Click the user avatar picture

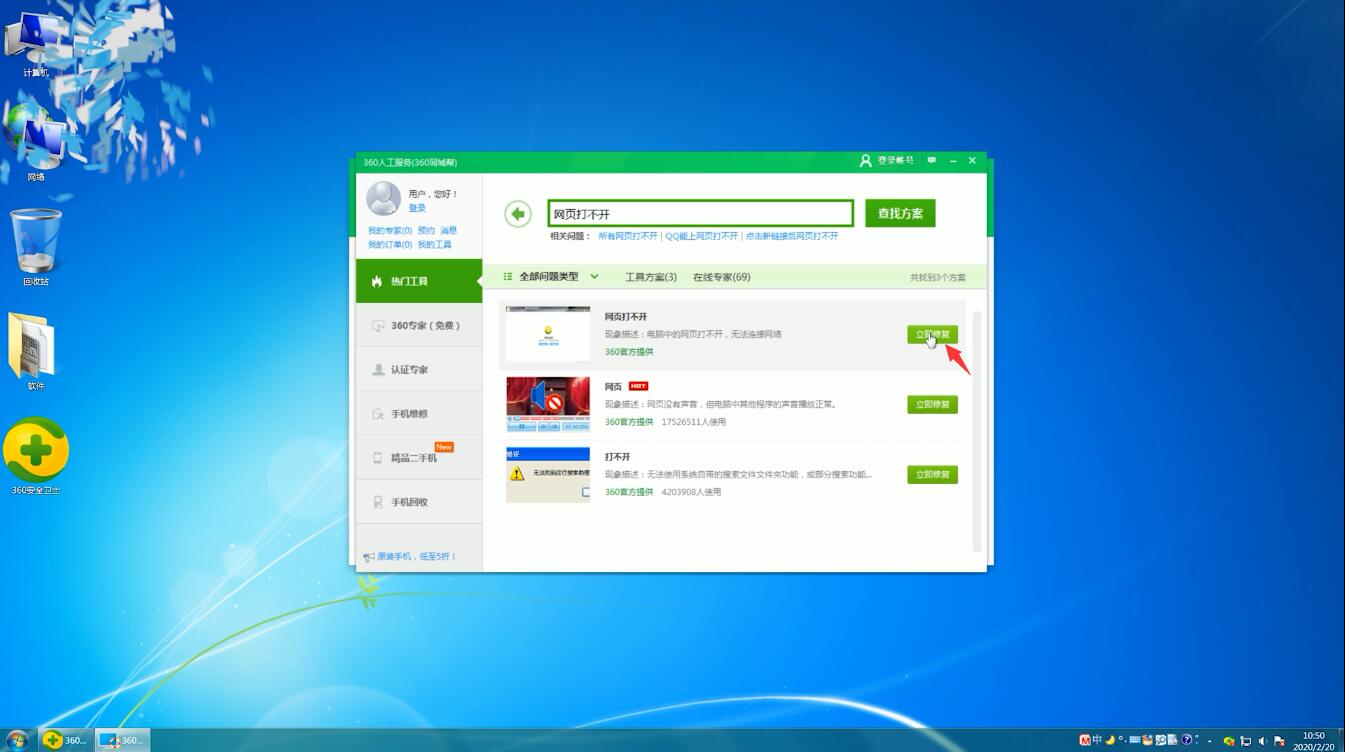(x=383, y=199)
